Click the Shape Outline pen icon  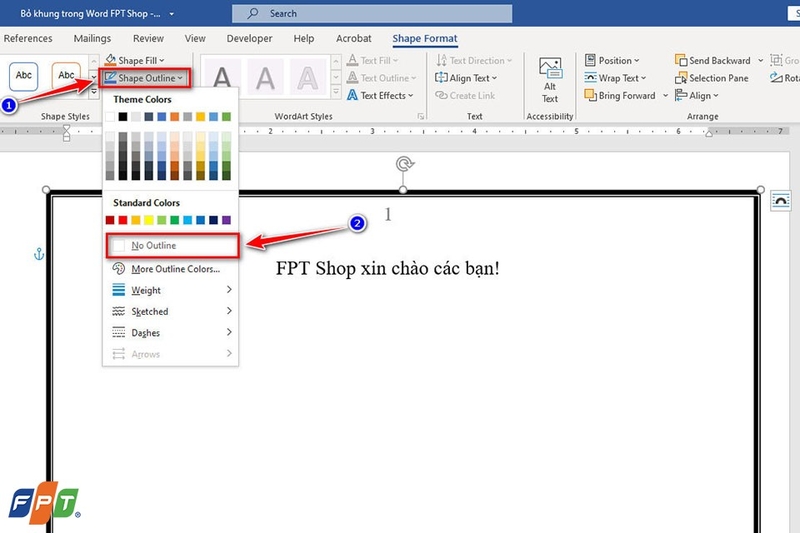110,78
